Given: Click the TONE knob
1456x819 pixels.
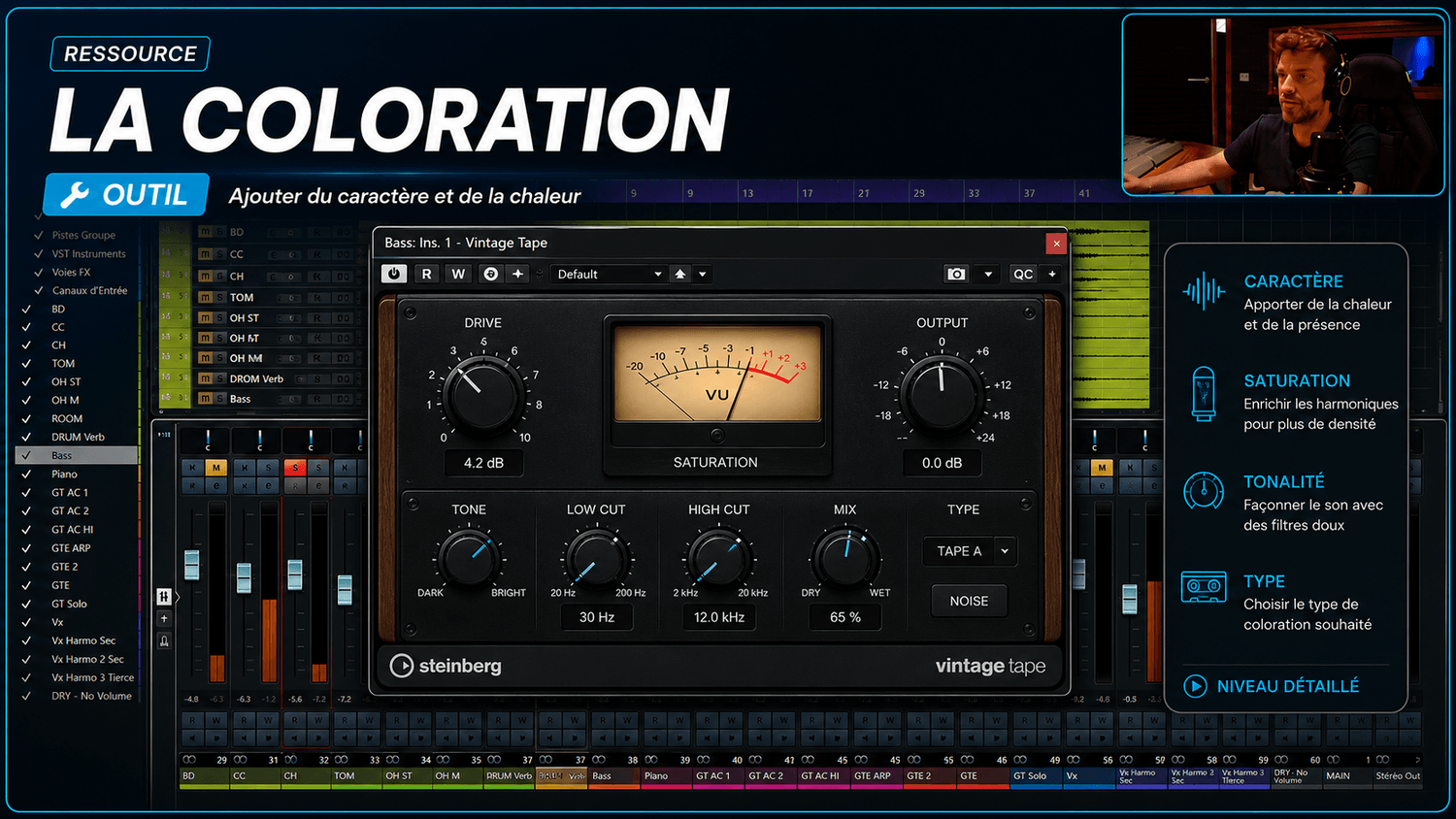Looking at the screenshot, I should 470,558.
